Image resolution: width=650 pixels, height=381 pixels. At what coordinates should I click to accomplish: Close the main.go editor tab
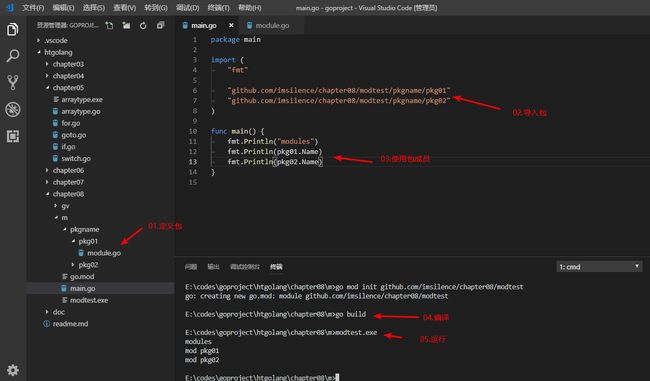point(231,25)
